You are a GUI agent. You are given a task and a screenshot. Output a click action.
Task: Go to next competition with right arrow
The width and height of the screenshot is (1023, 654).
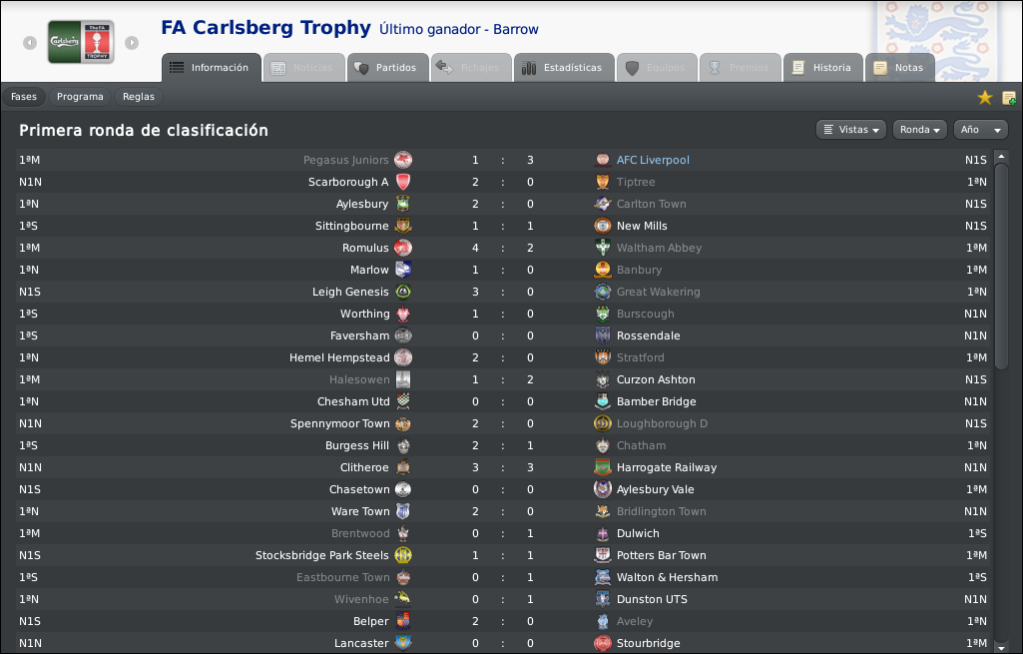pyautogui.click(x=132, y=42)
